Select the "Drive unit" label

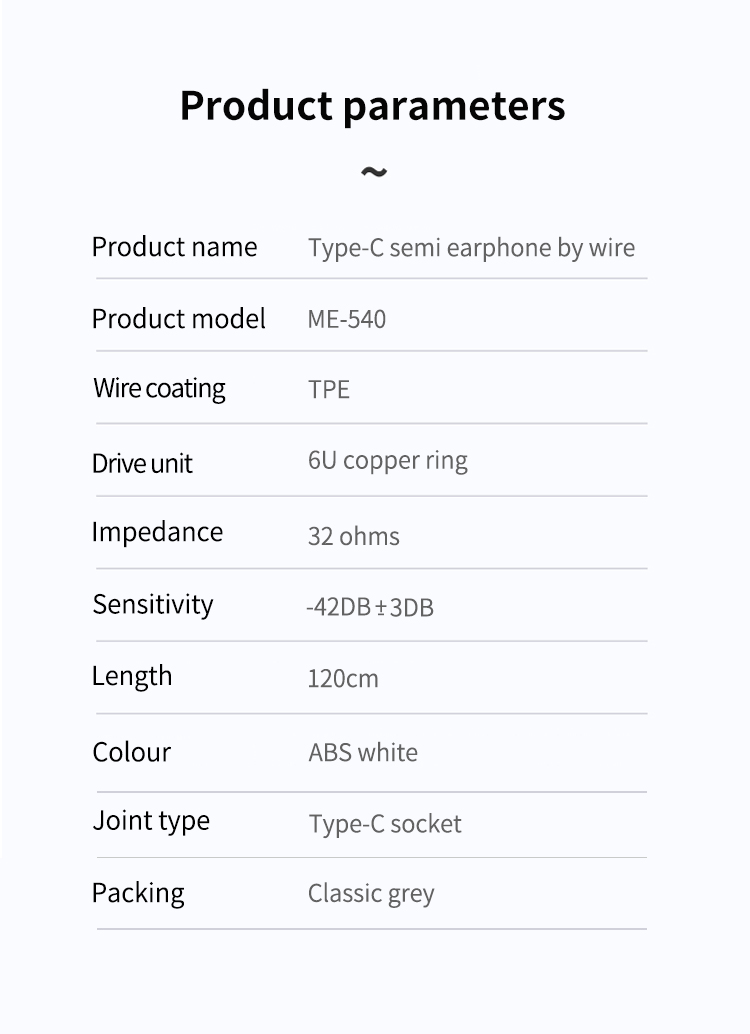click(142, 463)
